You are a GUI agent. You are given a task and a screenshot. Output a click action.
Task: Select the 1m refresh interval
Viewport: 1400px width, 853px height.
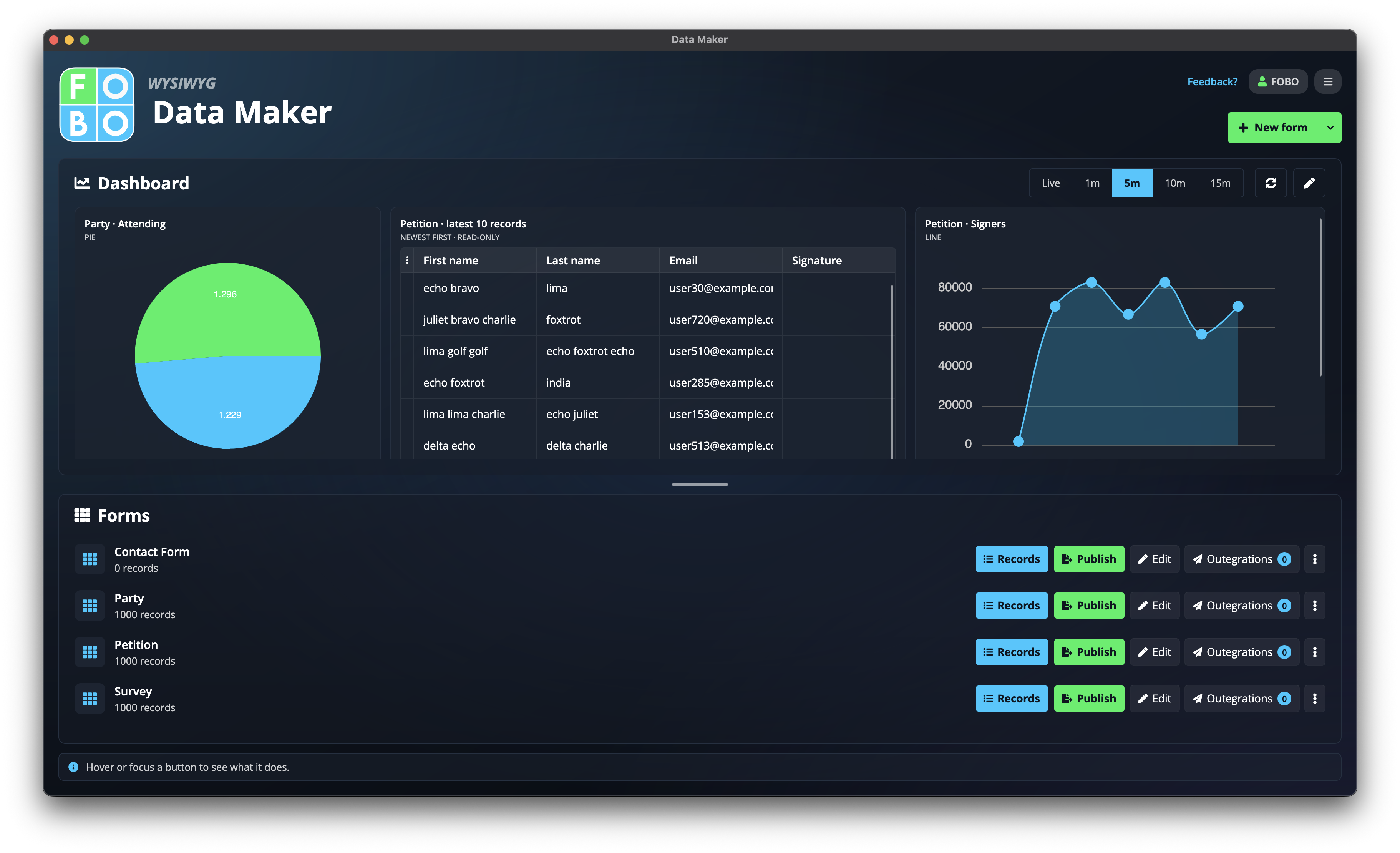click(1091, 183)
